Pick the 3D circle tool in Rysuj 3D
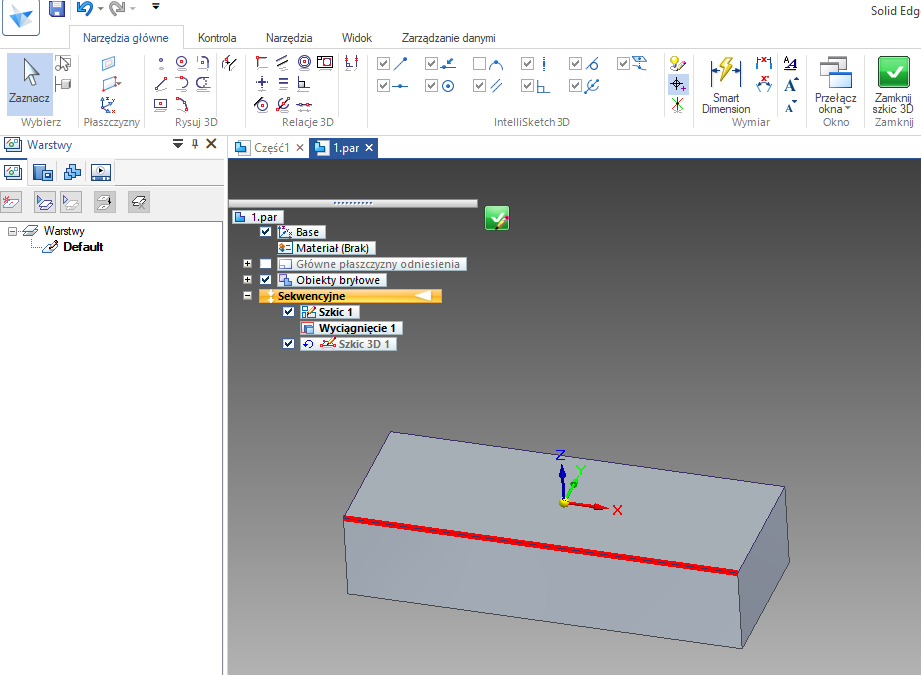Screen dimensions: 921x675 pos(181,63)
